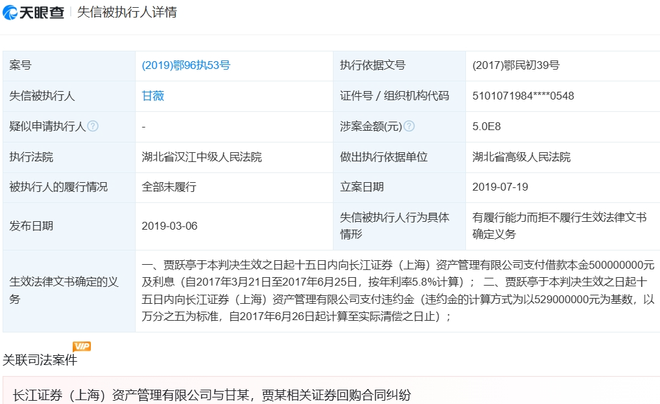Click the court name 湖北省汉江中级人民法院

tap(201, 157)
